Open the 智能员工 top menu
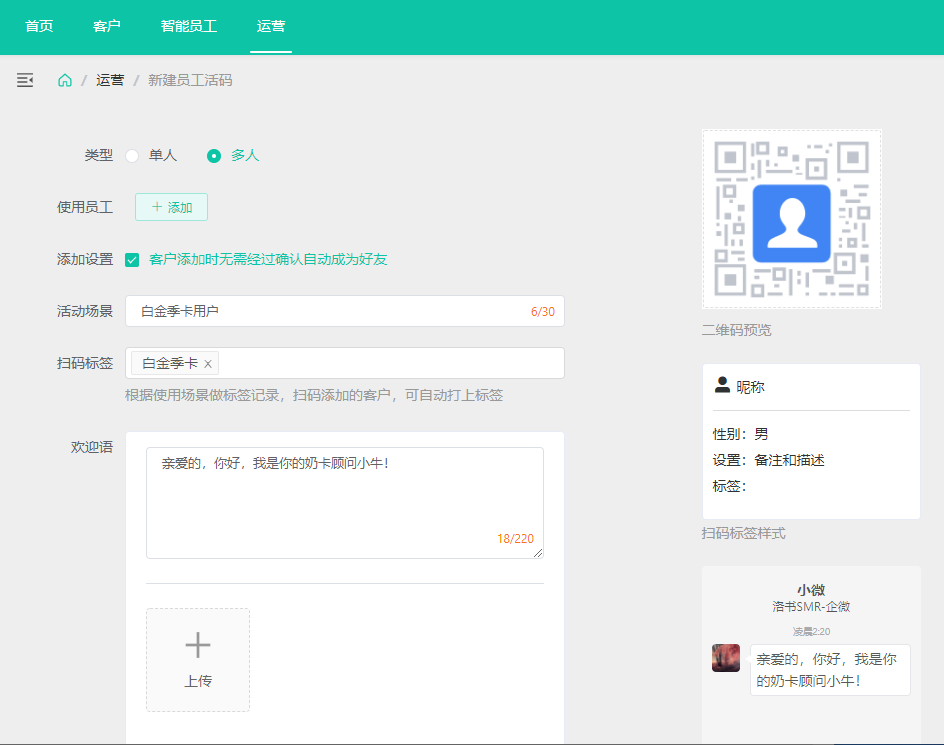The width and height of the screenshot is (944, 745). [188, 26]
